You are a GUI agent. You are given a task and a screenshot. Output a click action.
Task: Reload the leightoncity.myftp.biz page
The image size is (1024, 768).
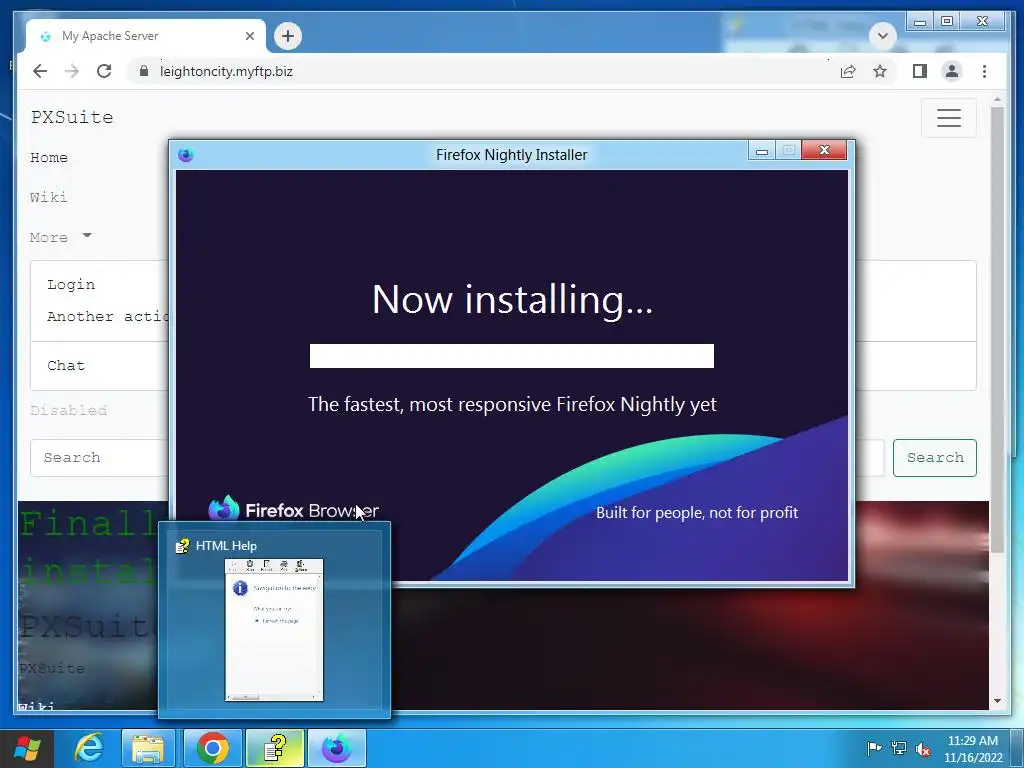click(104, 71)
